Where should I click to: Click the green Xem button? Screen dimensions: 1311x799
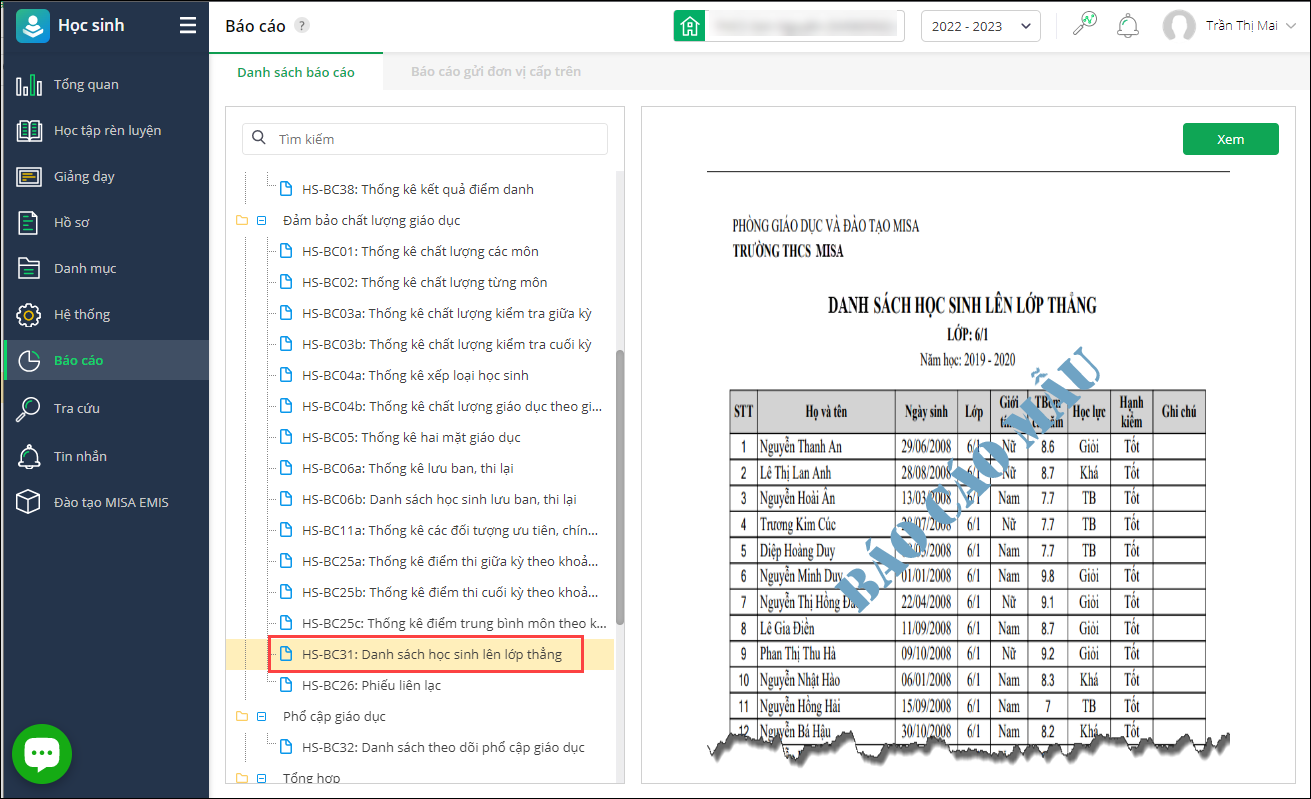click(x=1230, y=139)
